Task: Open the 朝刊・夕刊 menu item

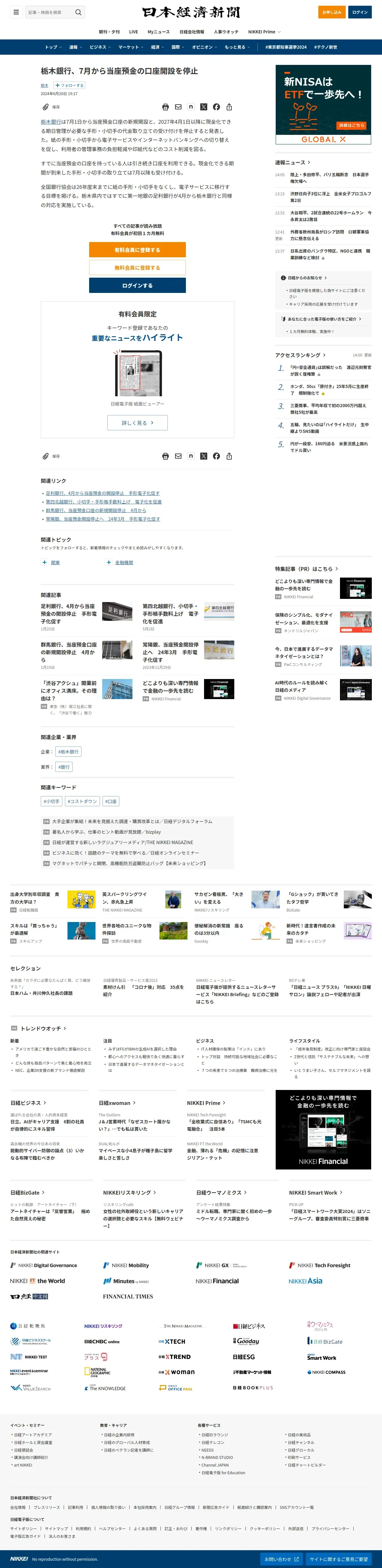Action: click(x=110, y=32)
